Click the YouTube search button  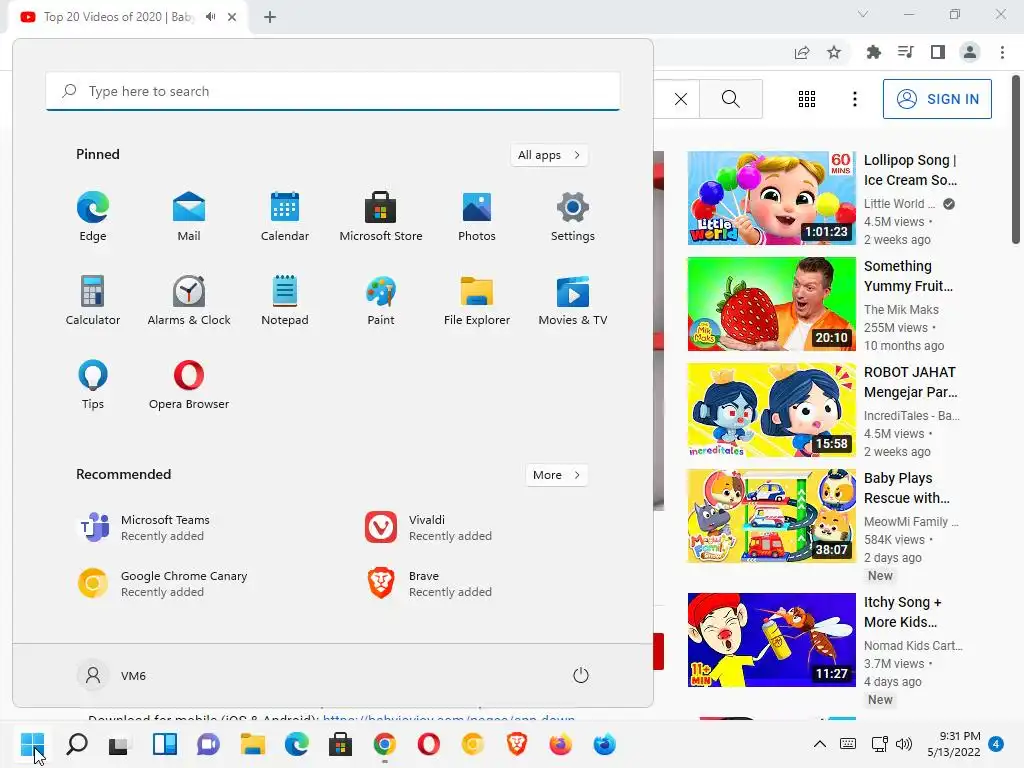point(731,99)
